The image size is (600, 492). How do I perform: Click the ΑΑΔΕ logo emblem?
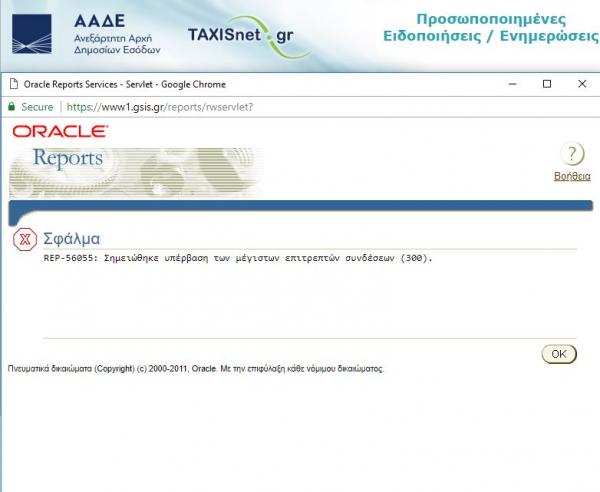tap(32, 35)
